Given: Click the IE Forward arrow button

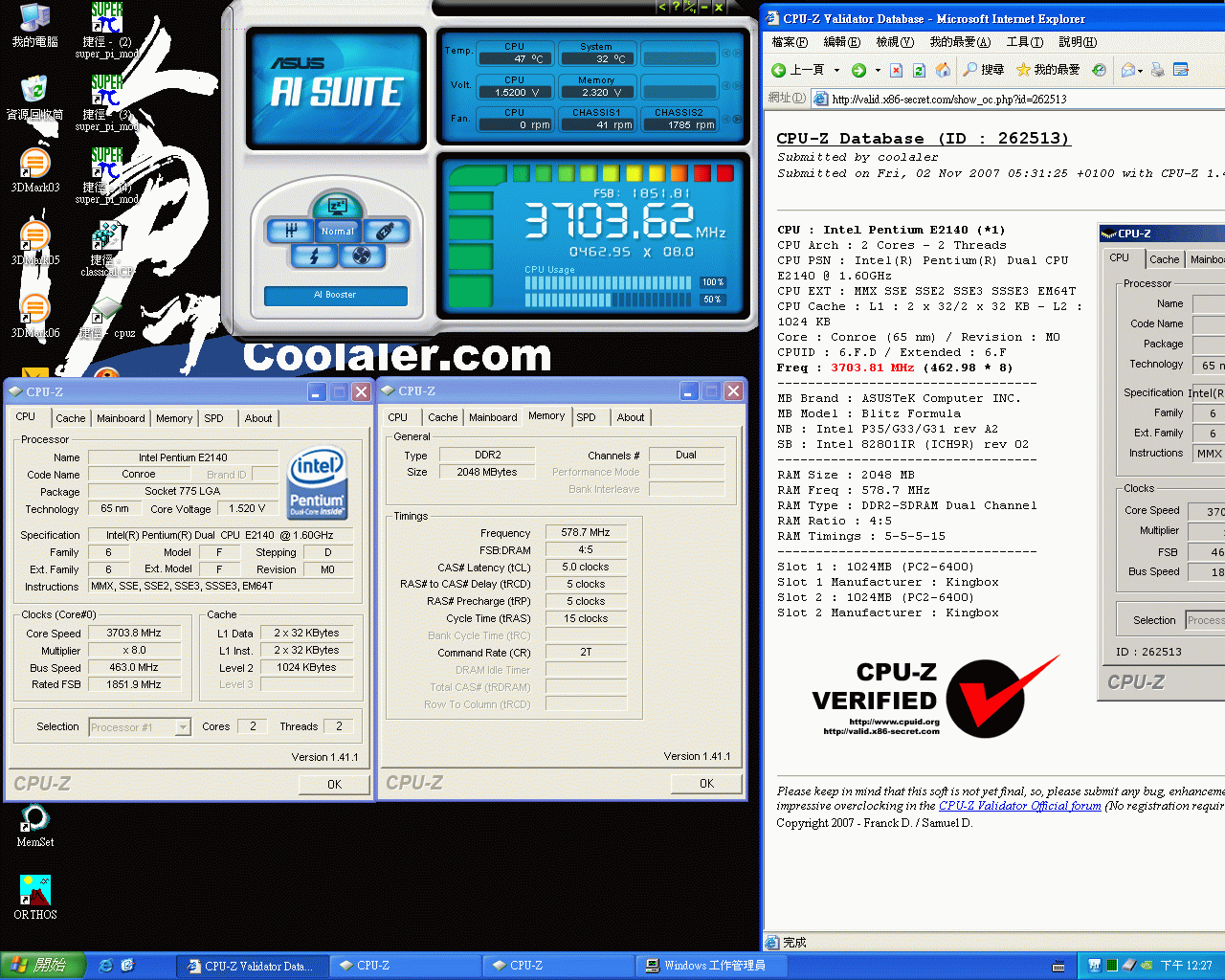Looking at the screenshot, I should tap(858, 70).
